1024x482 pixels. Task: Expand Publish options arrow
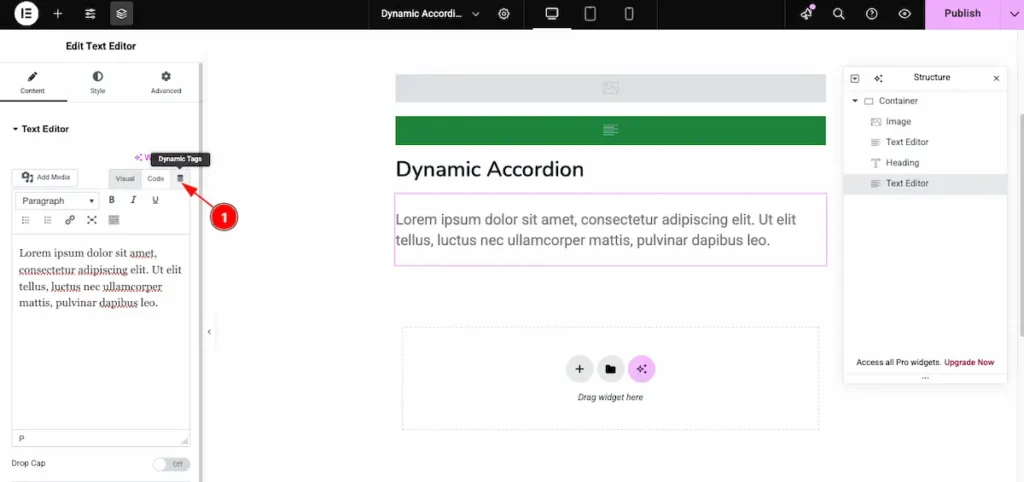[x=1005, y=14]
